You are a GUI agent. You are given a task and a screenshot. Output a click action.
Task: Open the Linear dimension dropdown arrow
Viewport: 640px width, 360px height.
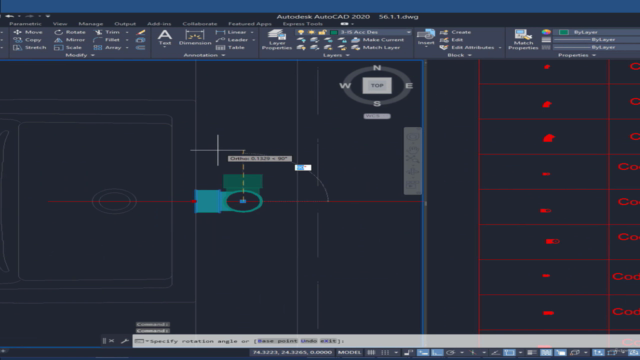coord(252,32)
